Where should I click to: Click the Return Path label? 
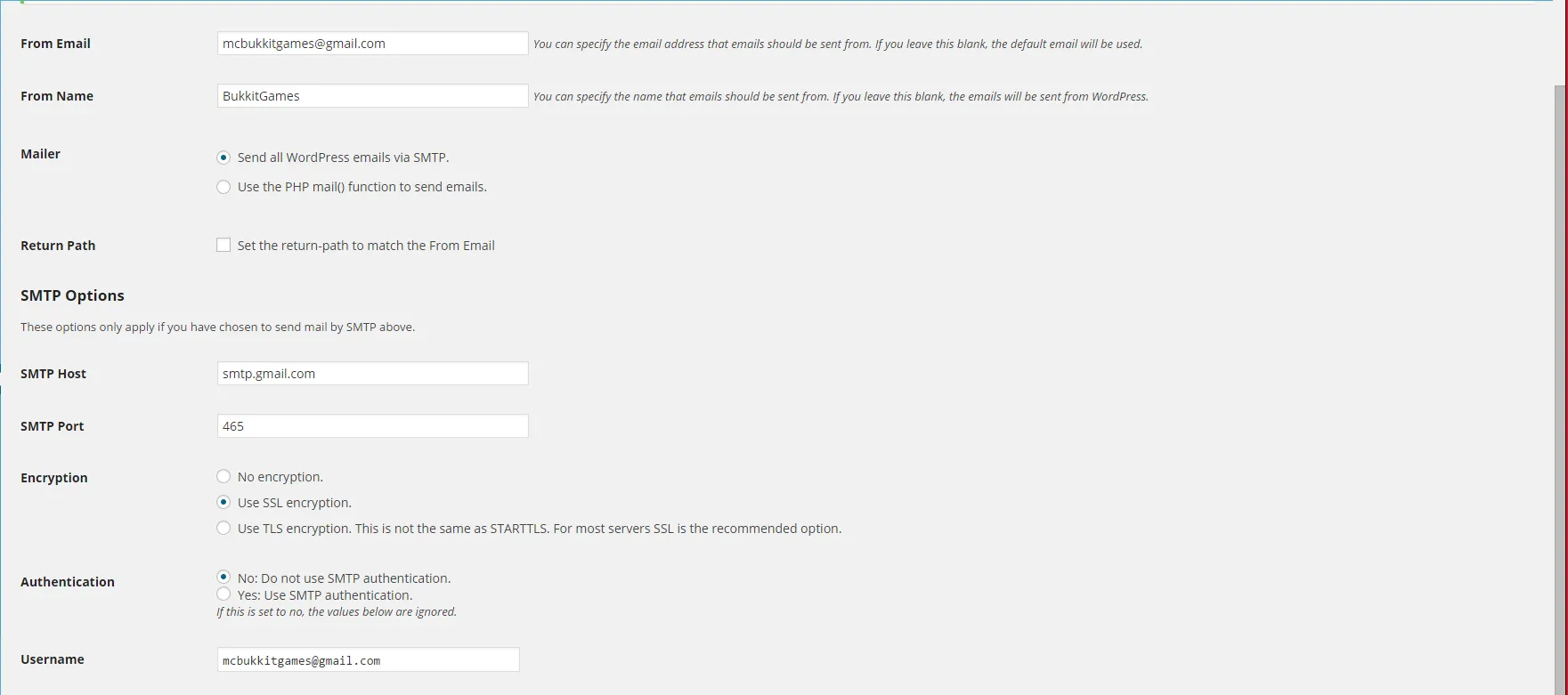[58, 246]
